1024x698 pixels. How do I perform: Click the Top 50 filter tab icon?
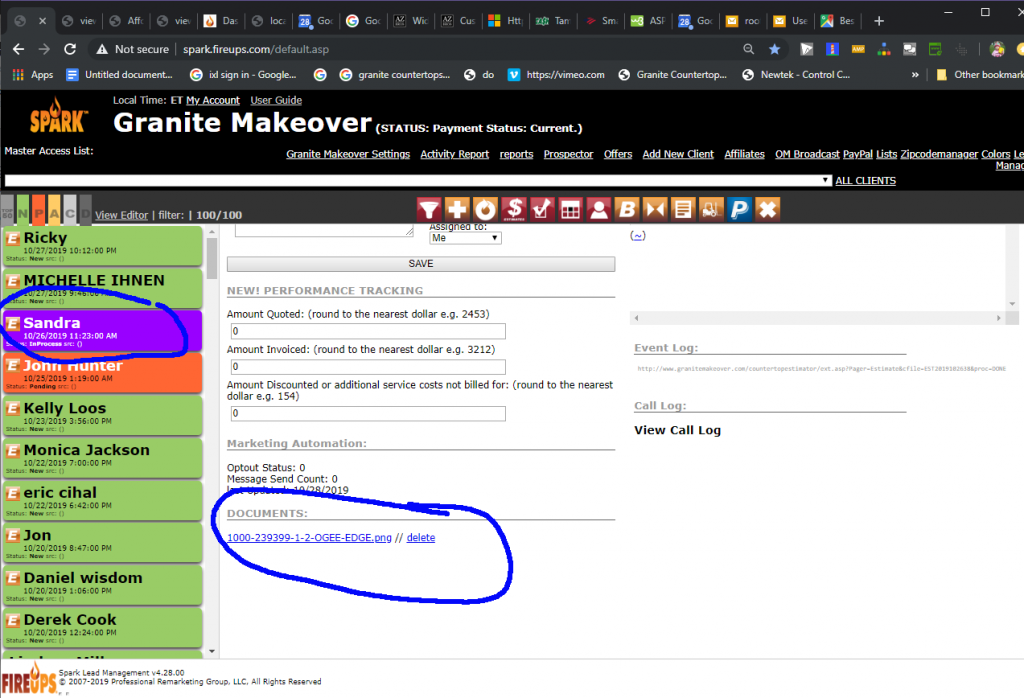click(7, 211)
